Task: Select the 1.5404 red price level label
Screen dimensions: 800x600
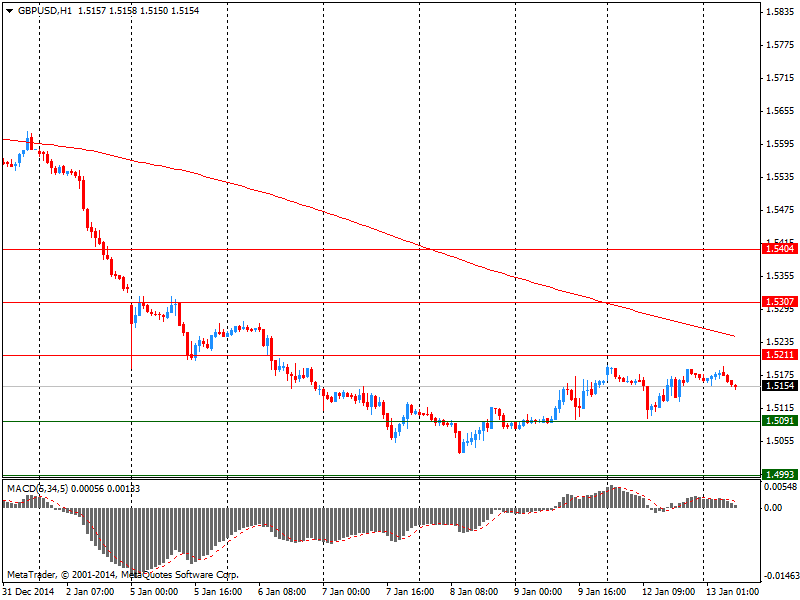Action: point(779,248)
